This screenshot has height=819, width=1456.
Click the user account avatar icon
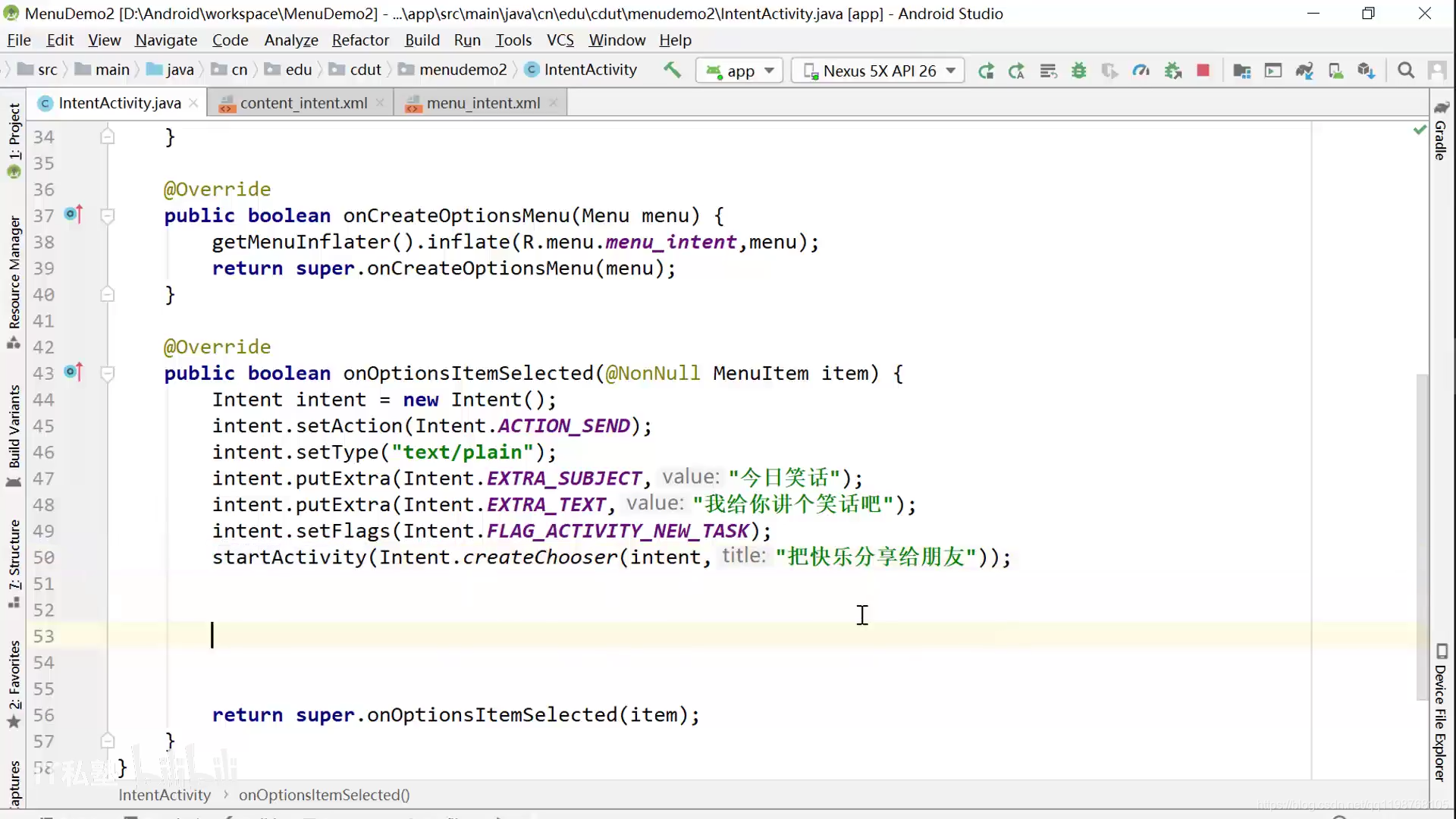[x=1437, y=71]
